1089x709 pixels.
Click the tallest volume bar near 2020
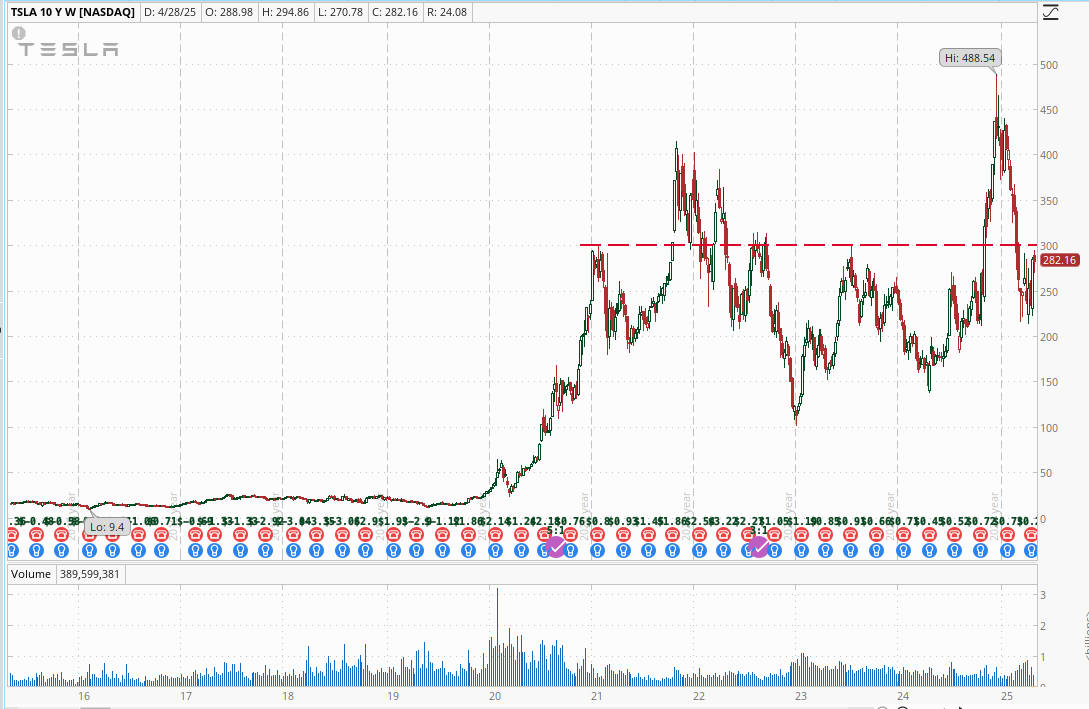[497, 636]
